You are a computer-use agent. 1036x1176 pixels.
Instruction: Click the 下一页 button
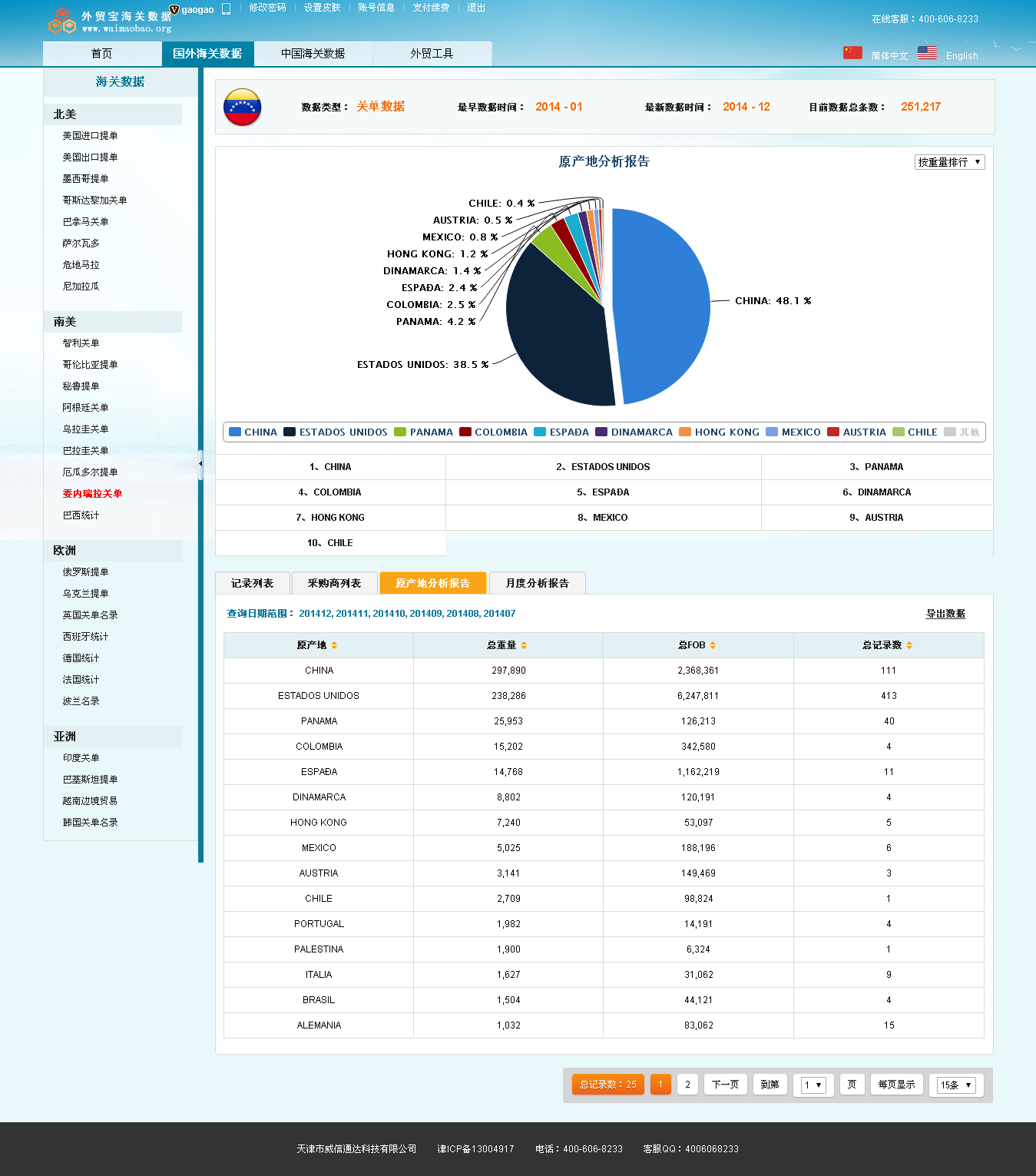[x=725, y=1085]
